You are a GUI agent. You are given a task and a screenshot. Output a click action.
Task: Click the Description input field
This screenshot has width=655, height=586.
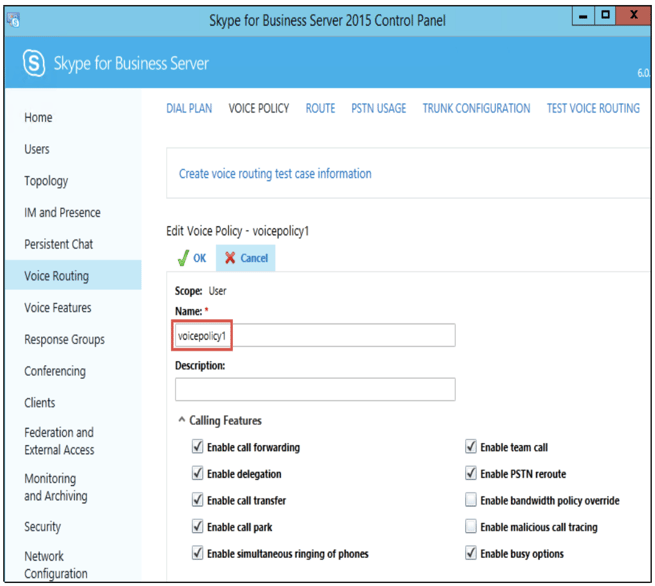pyautogui.click(x=315, y=389)
